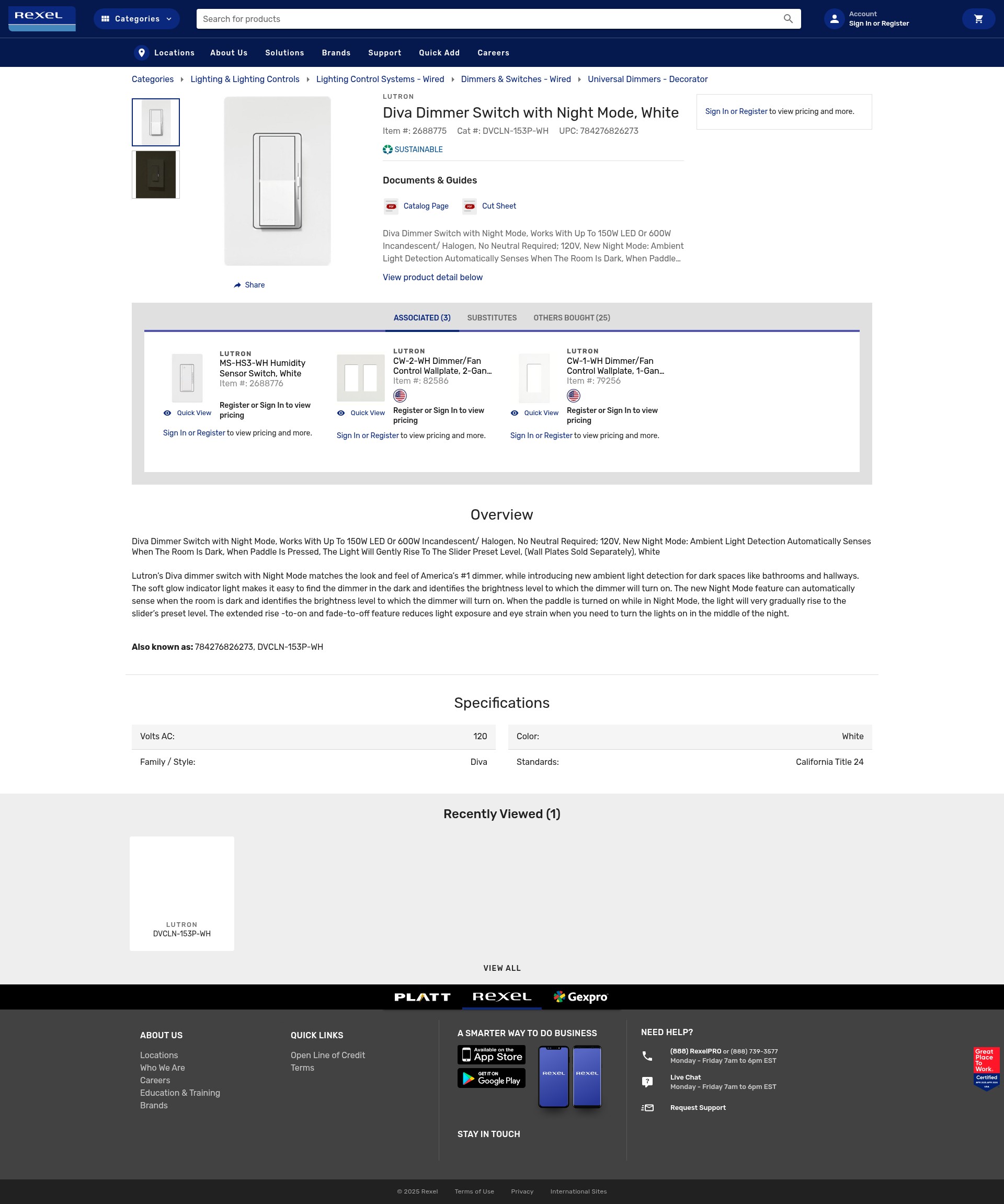Switch to the Associated (3) tab

pos(422,318)
